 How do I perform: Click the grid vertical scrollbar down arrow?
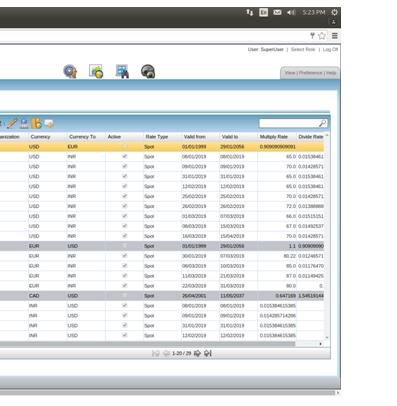tap(327, 338)
